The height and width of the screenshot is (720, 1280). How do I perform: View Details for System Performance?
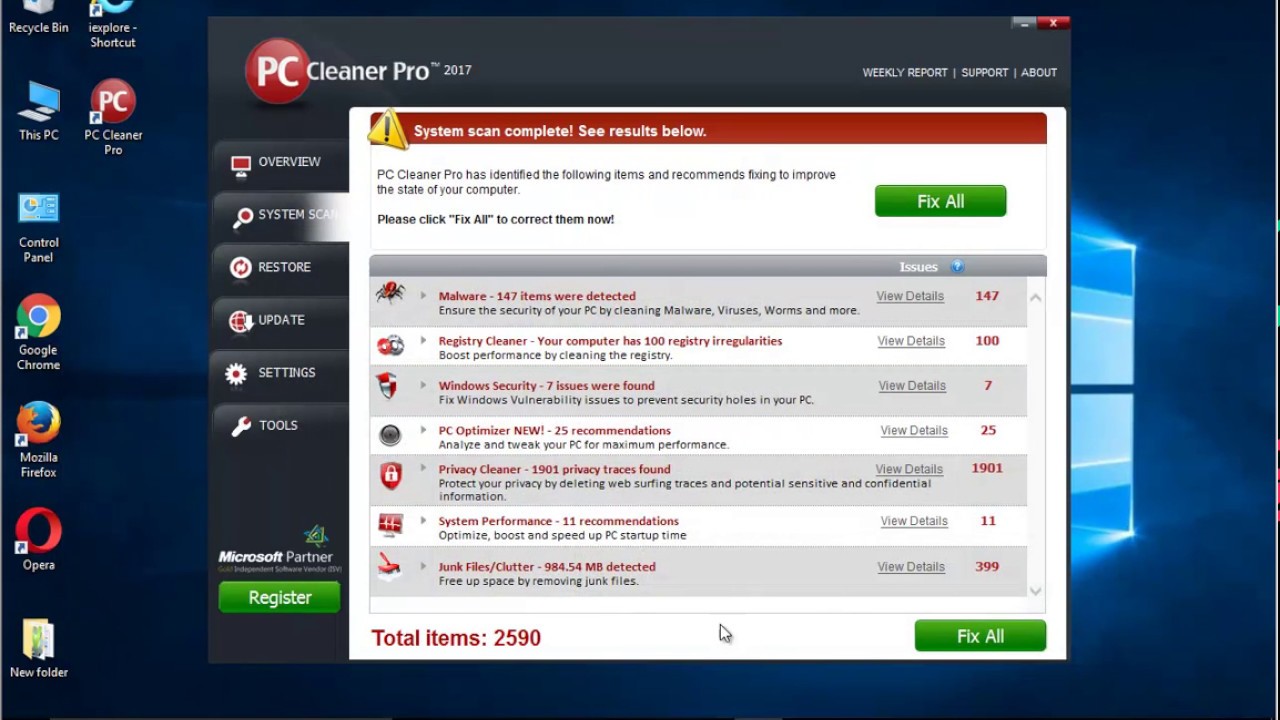coord(914,521)
